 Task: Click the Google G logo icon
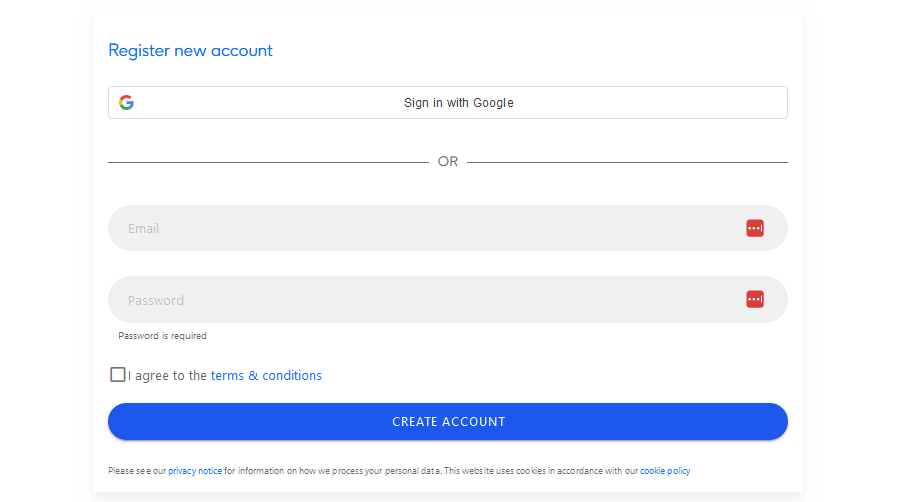pos(126,103)
